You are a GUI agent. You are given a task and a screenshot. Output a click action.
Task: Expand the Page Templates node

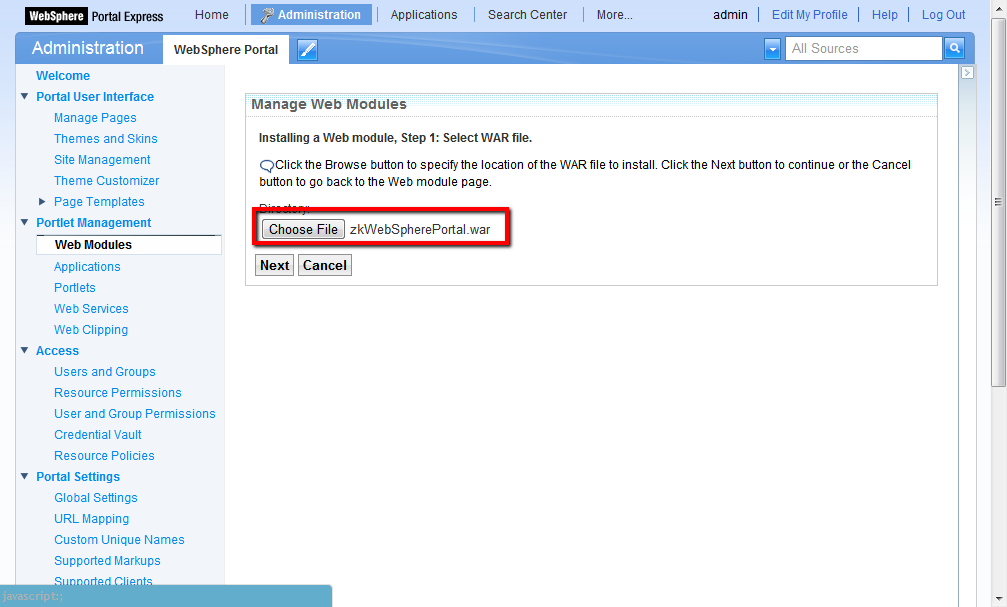42,202
